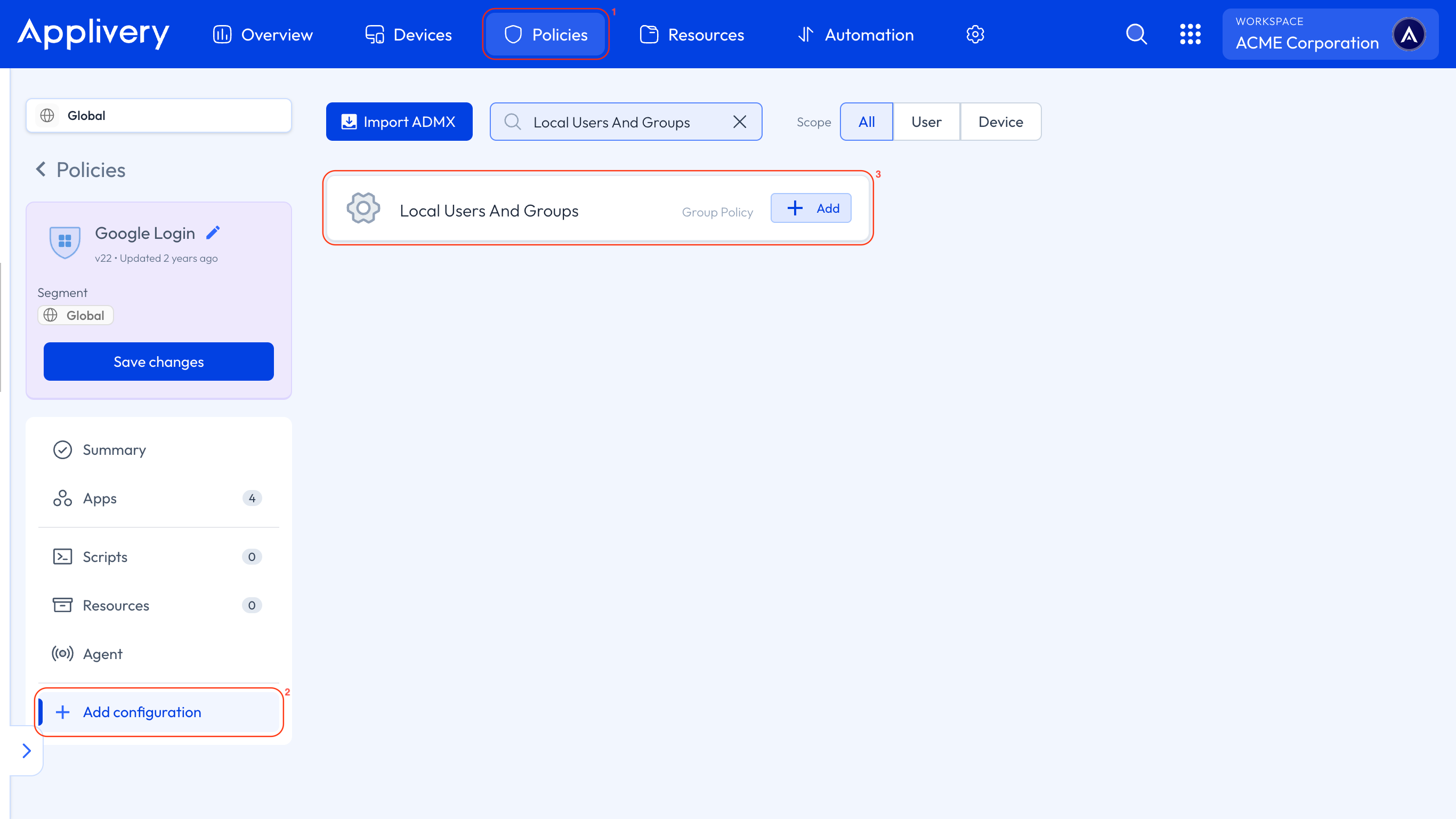Select the Scripts terminal icon in the sidebar
Viewport: 1456px width, 819px height.
point(63,557)
